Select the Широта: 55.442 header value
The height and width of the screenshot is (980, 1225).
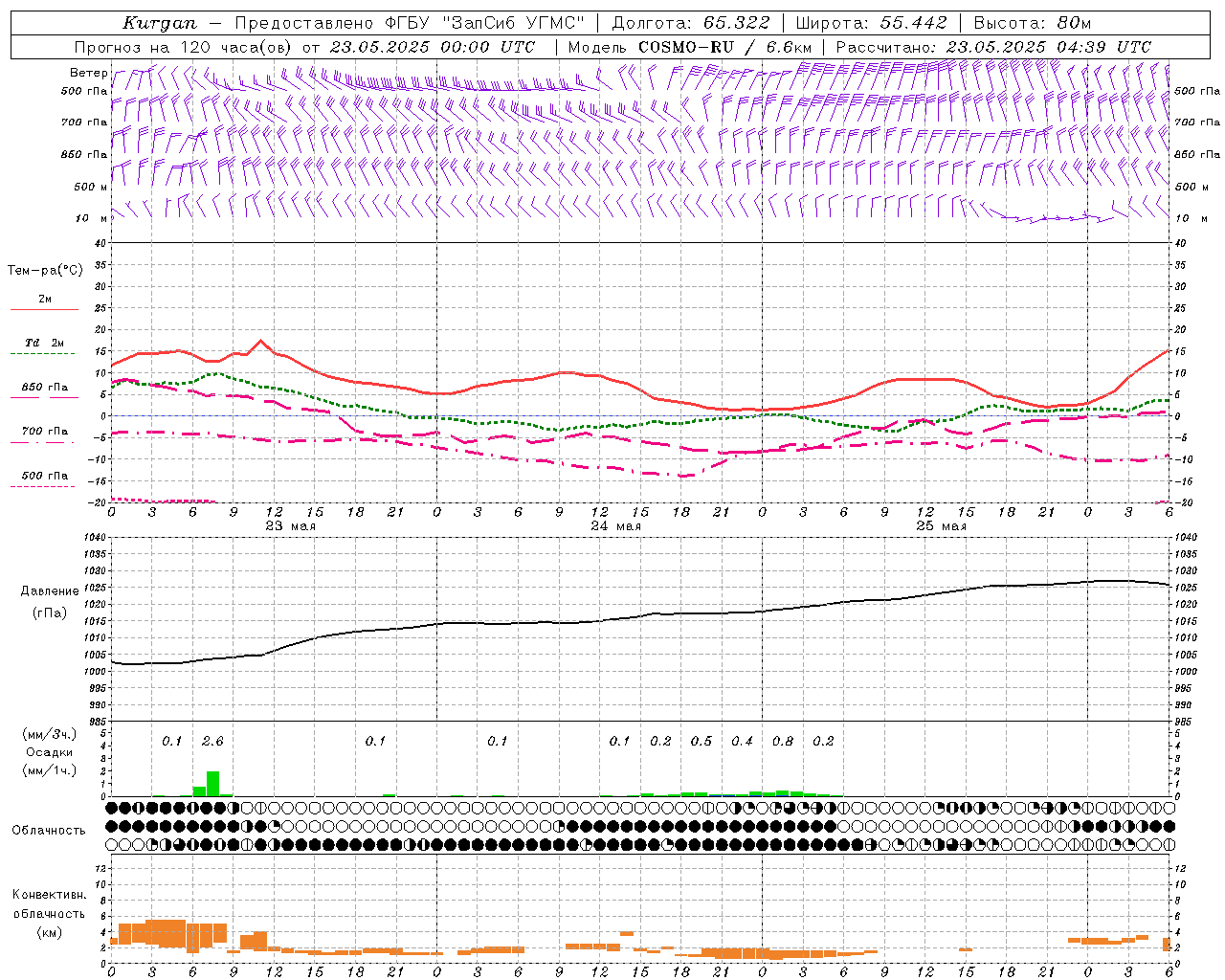pos(872,23)
